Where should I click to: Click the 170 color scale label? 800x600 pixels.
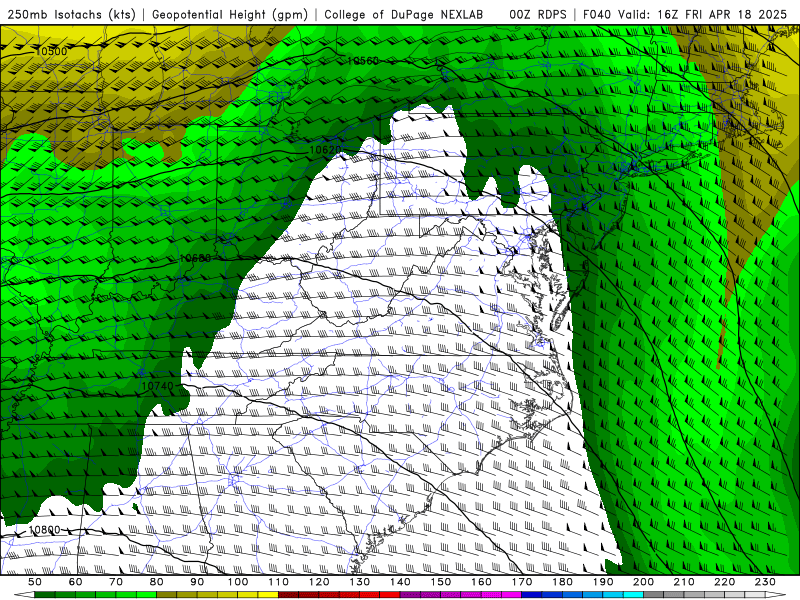(x=521, y=582)
